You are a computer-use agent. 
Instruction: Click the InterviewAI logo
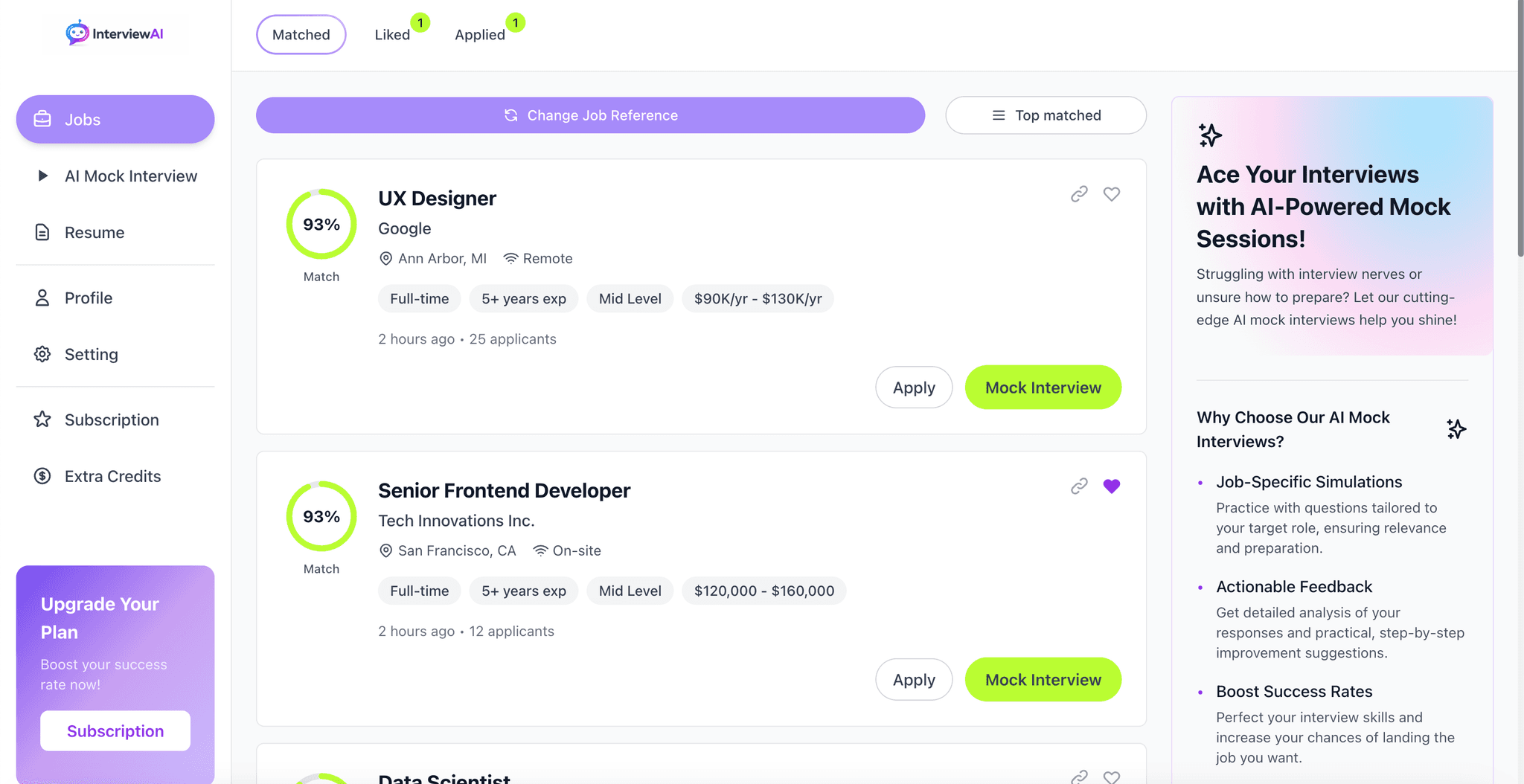click(115, 33)
